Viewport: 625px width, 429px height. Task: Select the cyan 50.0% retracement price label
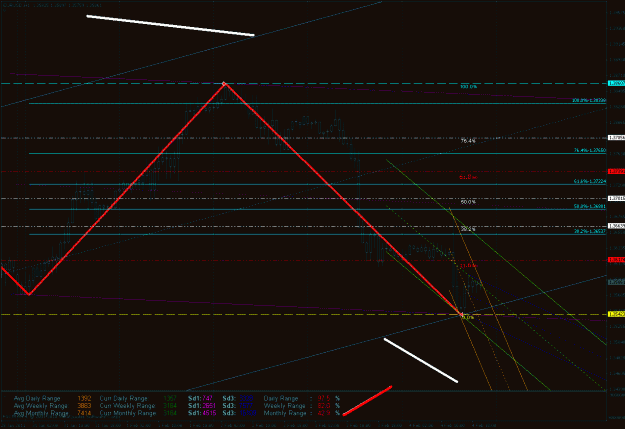tap(590, 207)
